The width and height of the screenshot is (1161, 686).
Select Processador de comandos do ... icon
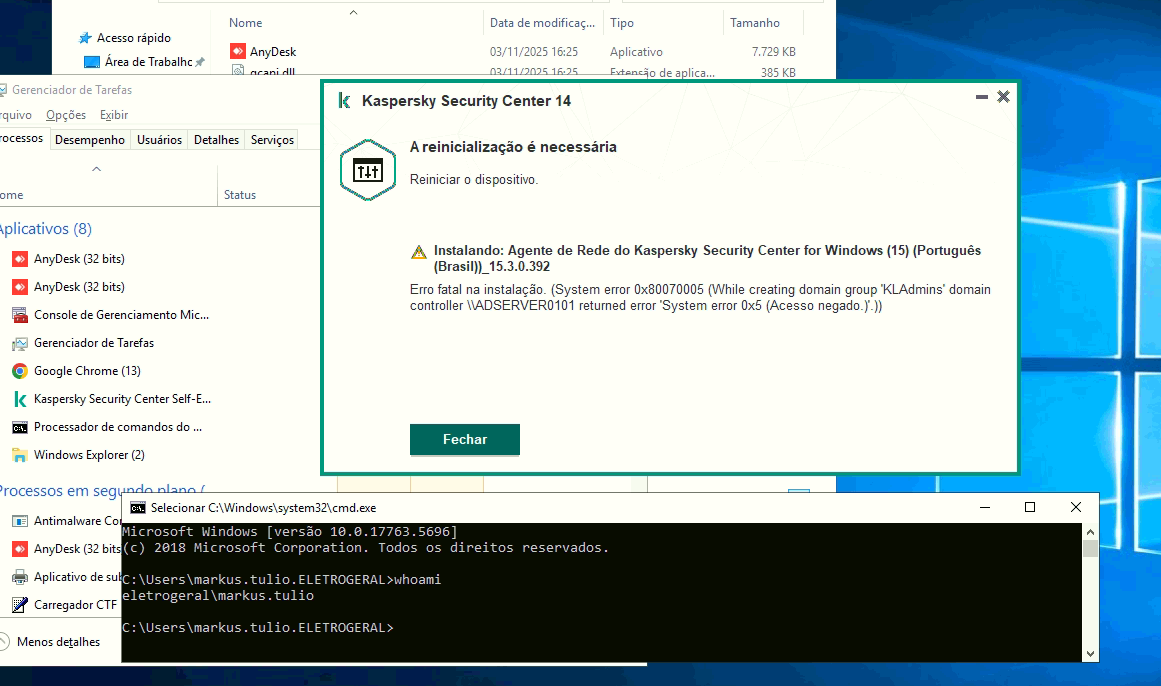tap(20, 427)
